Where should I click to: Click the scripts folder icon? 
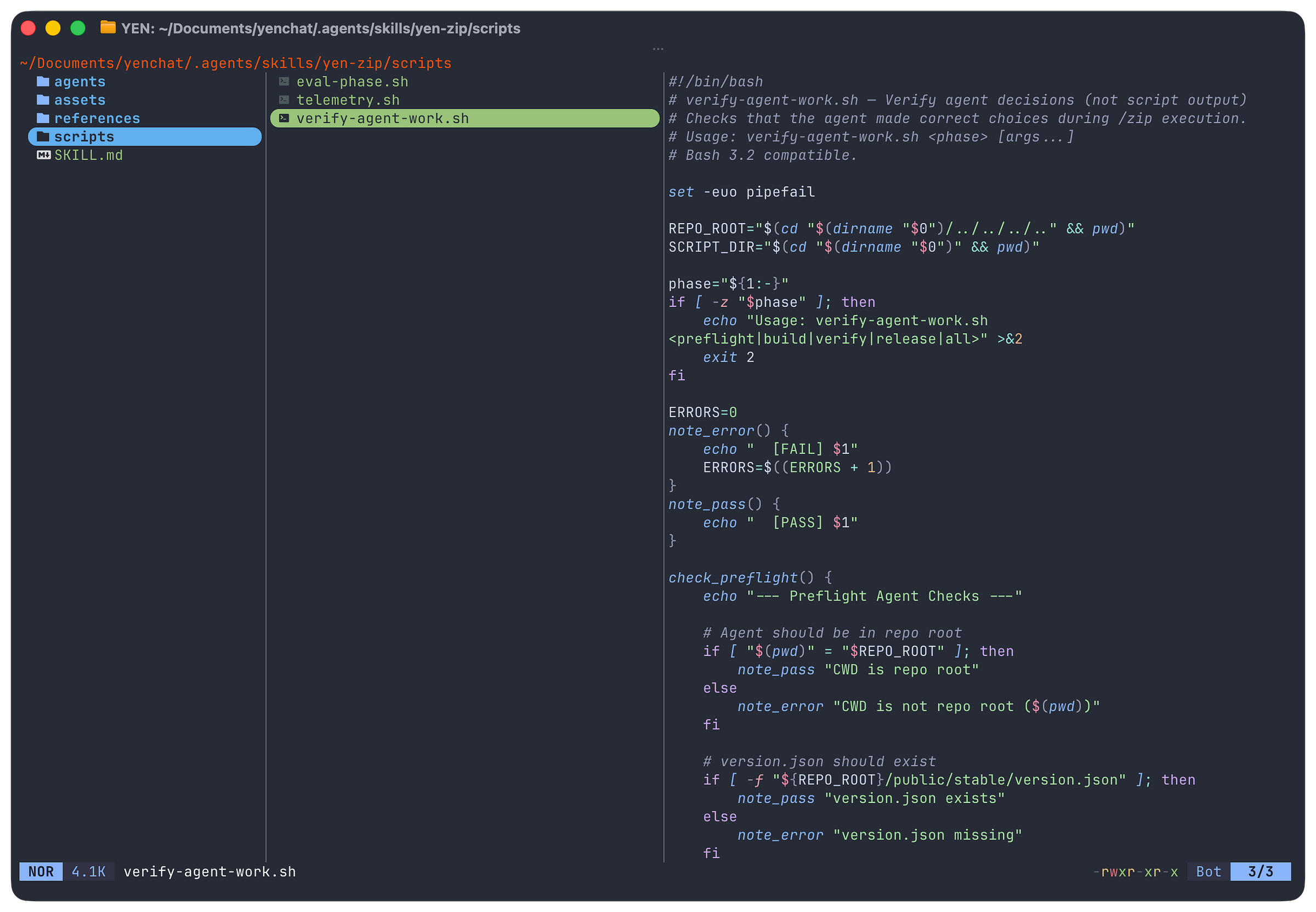tap(43, 136)
